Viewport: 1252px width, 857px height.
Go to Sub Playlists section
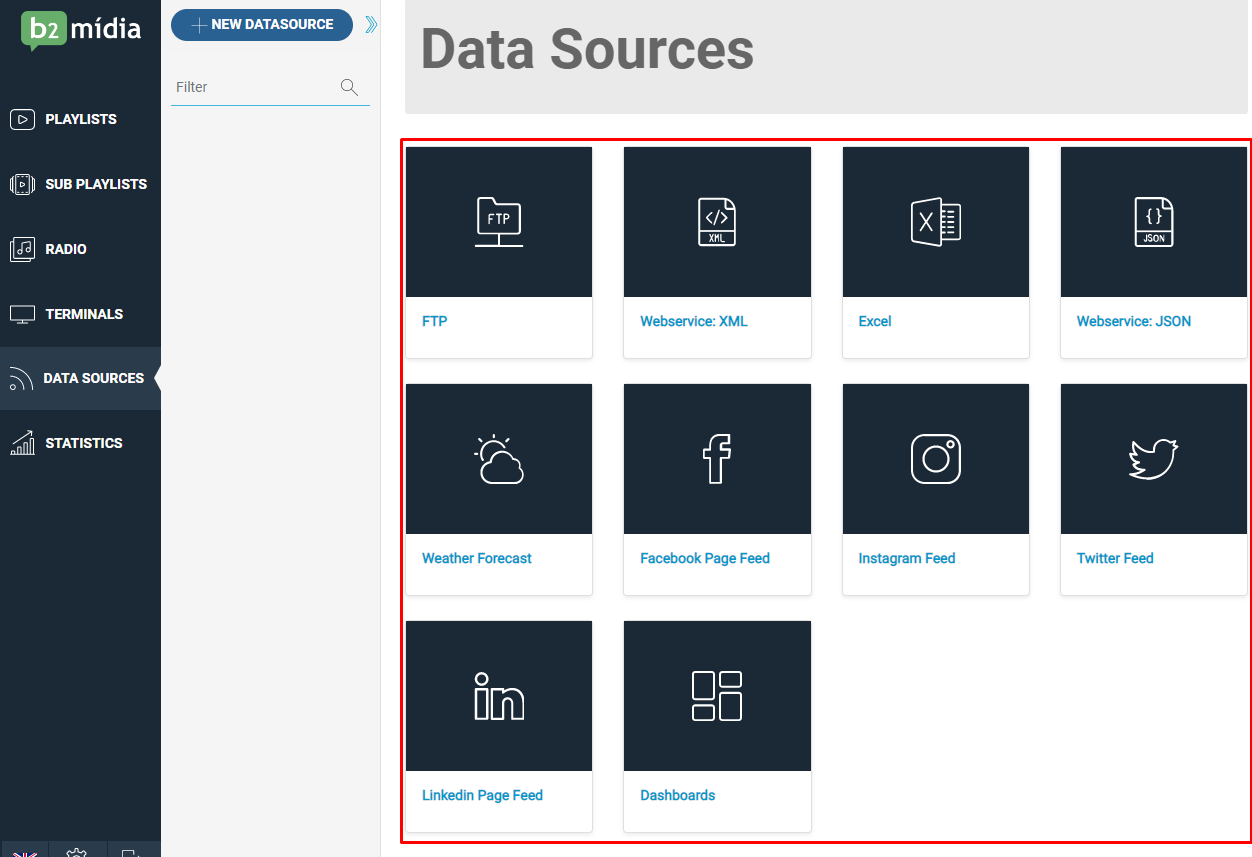(80, 184)
